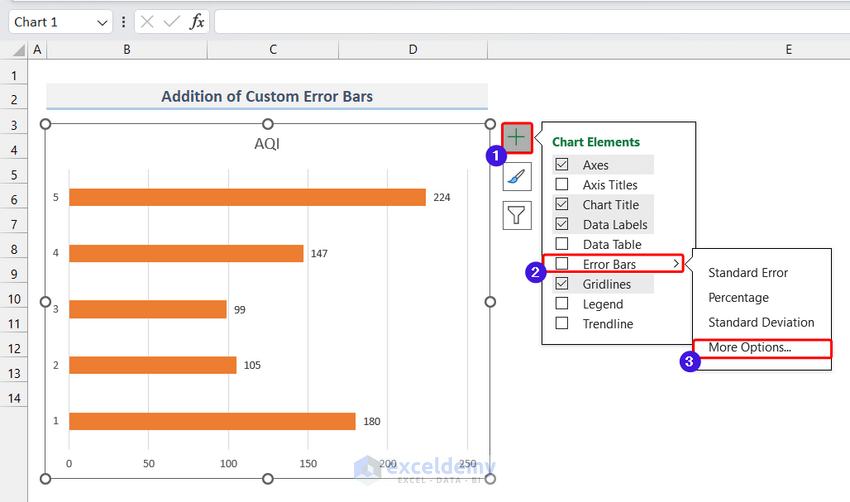Open the Chart Styles paintbrush button

click(517, 177)
